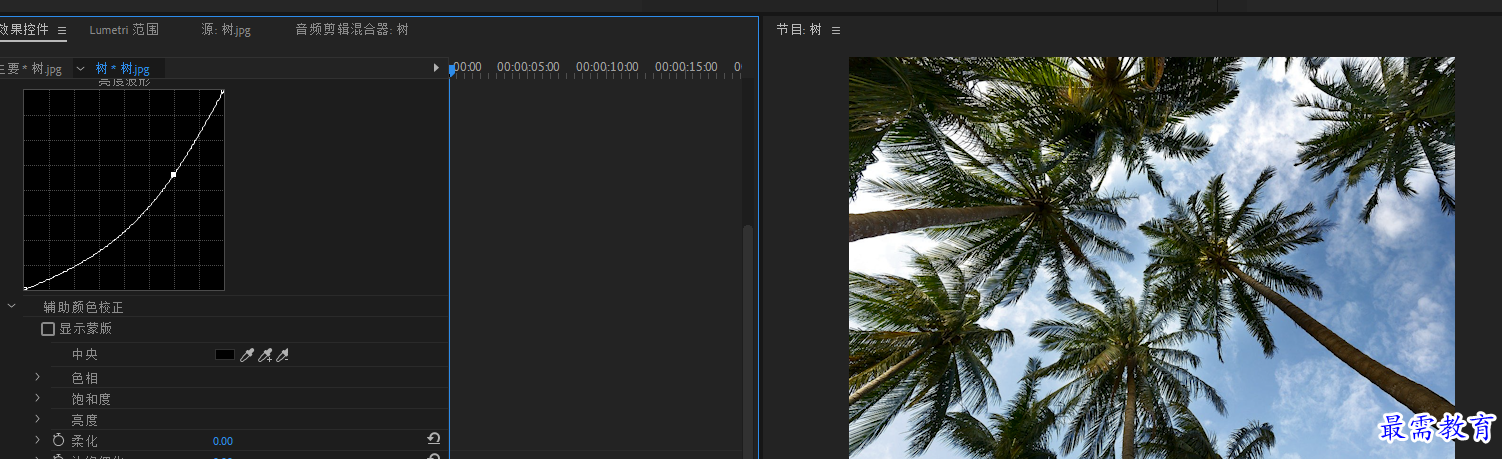Viewport: 1502px width, 459px height.
Task: Toggle the timeline view arrow in effect controls
Action: [x=436, y=68]
